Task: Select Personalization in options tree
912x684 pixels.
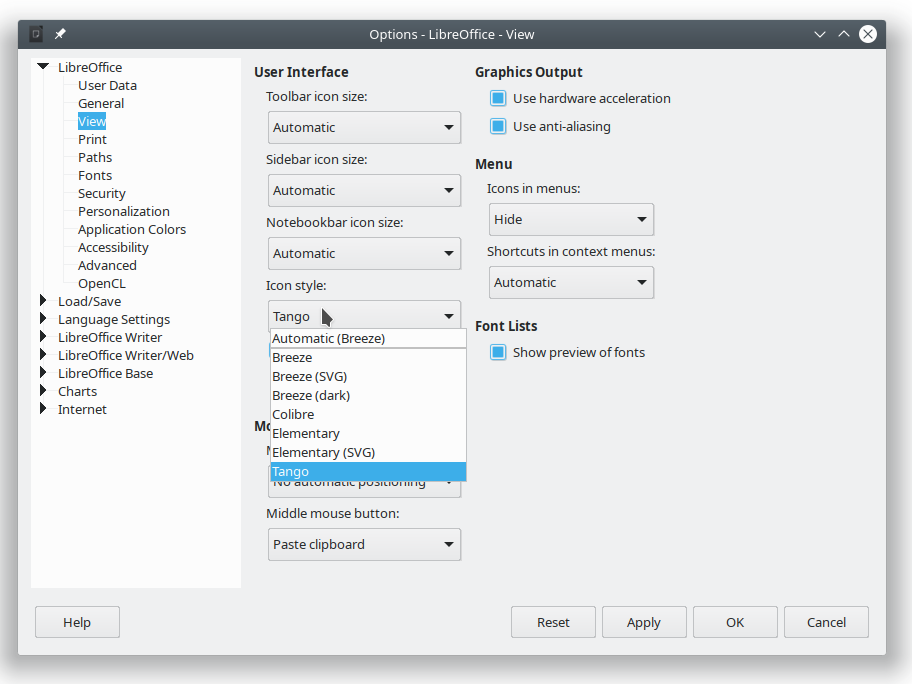Action: (124, 212)
